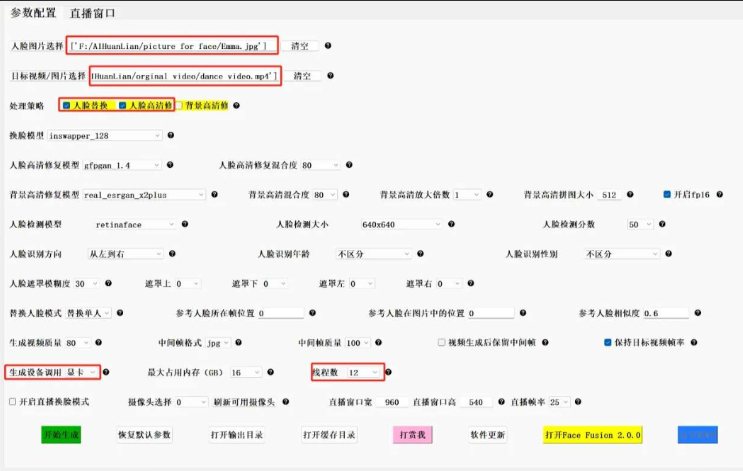Enable 视频生成后保留中间帧 checkbox

pos(441,342)
